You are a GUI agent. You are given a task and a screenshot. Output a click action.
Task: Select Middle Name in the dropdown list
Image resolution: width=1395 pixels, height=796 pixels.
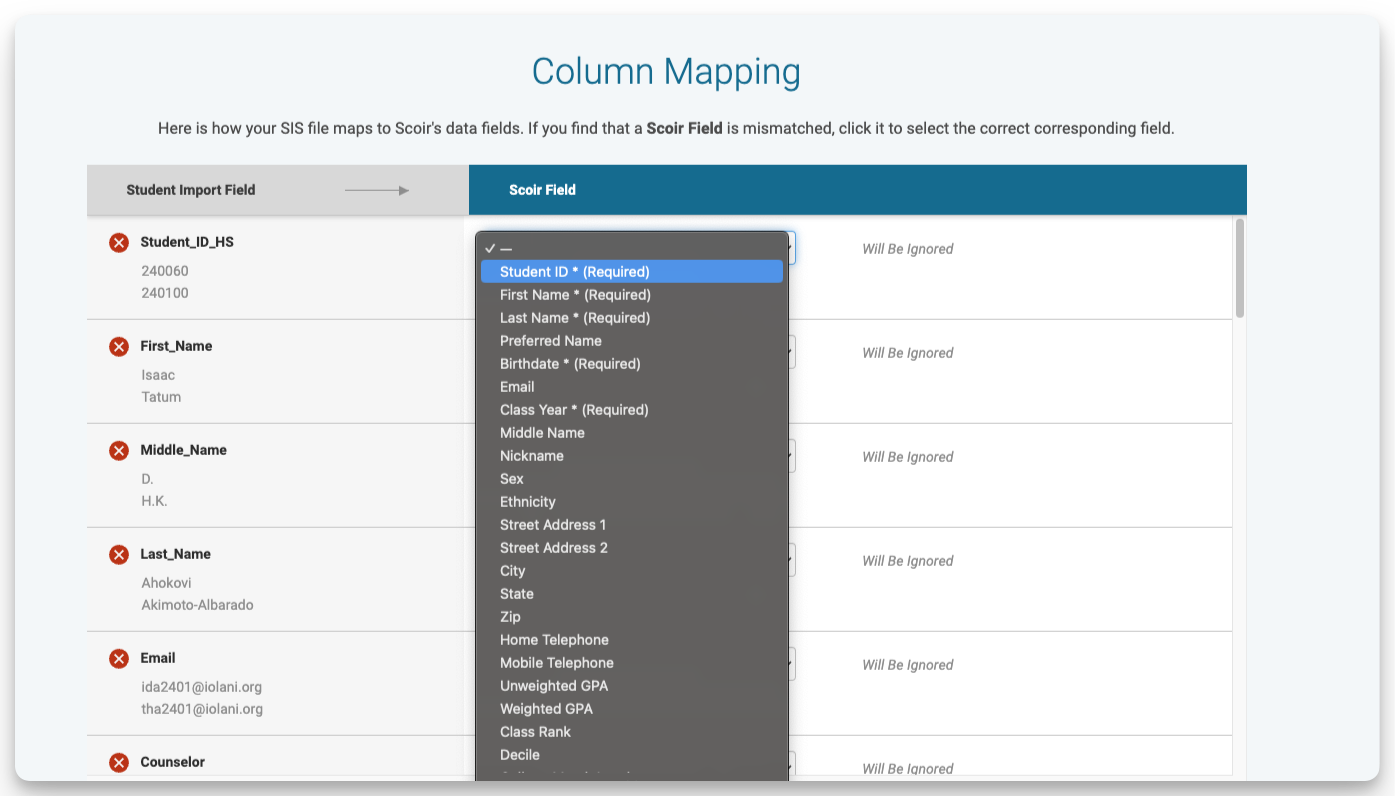[x=632, y=432]
